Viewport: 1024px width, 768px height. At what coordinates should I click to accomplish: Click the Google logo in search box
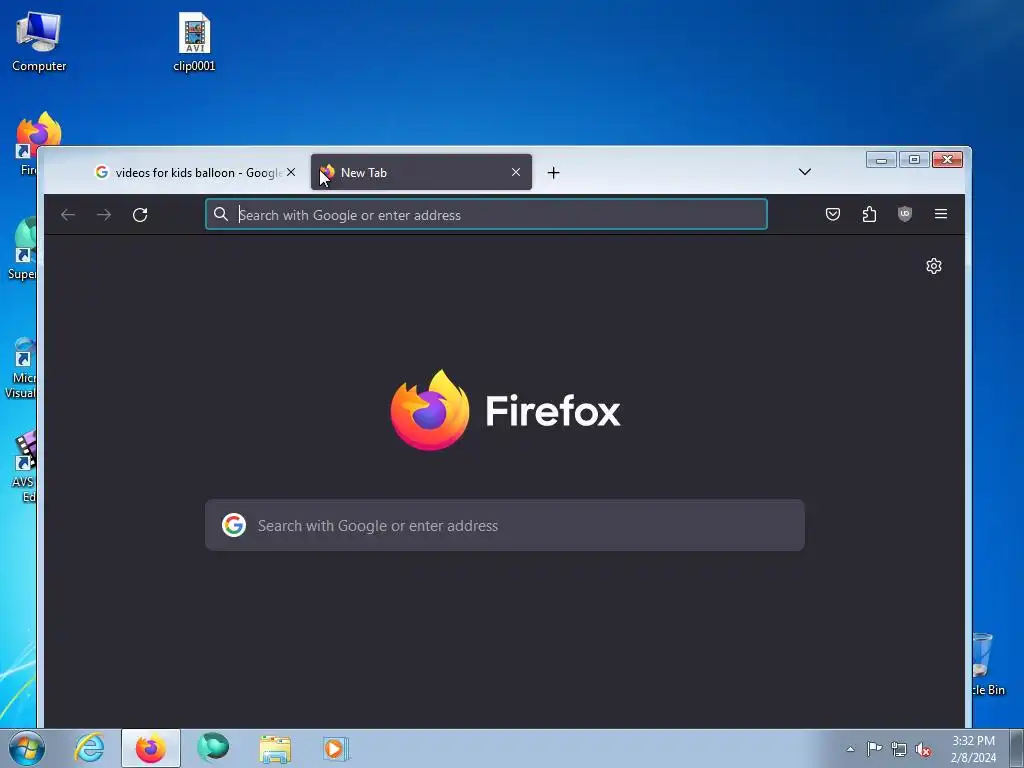234,525
